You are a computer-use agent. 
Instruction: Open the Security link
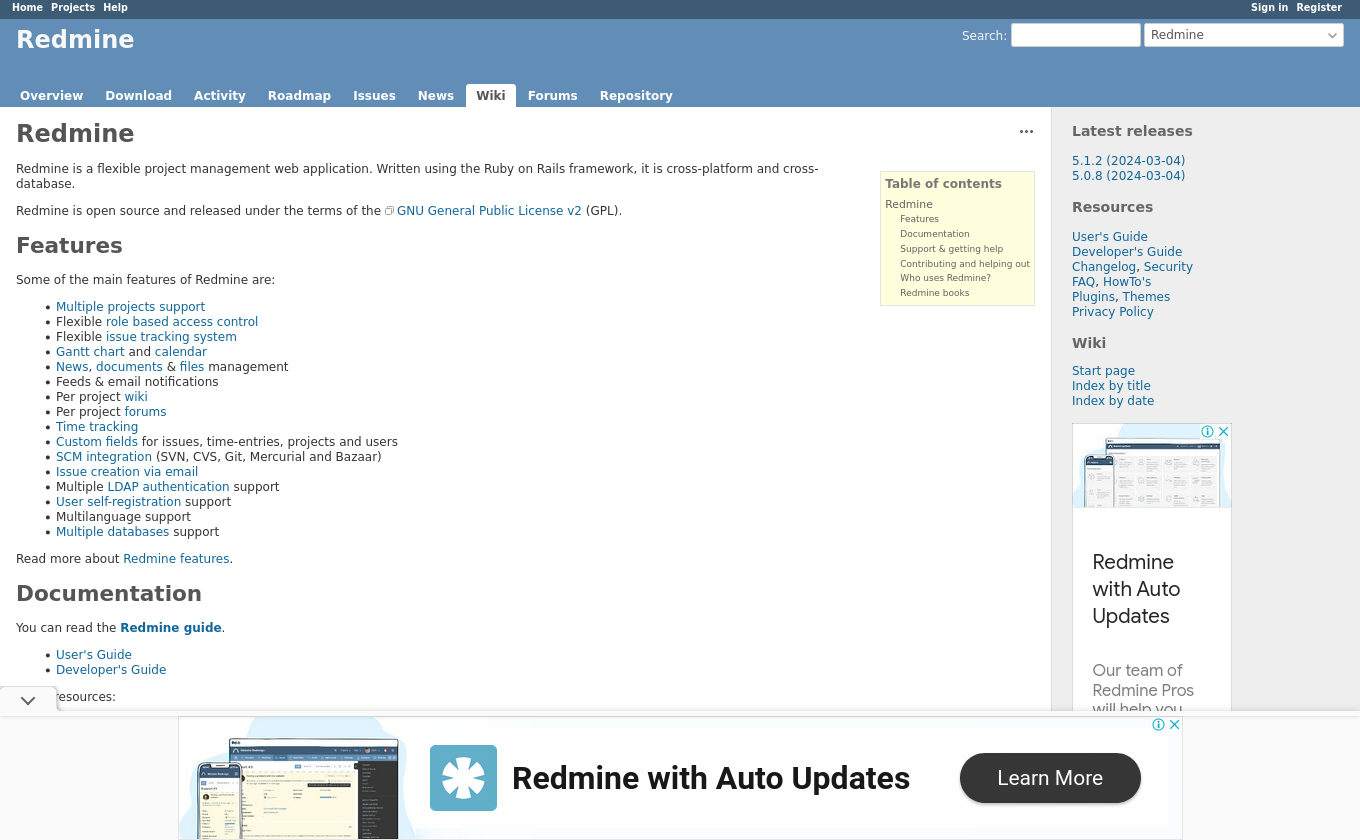click(x=1168, y=267)
